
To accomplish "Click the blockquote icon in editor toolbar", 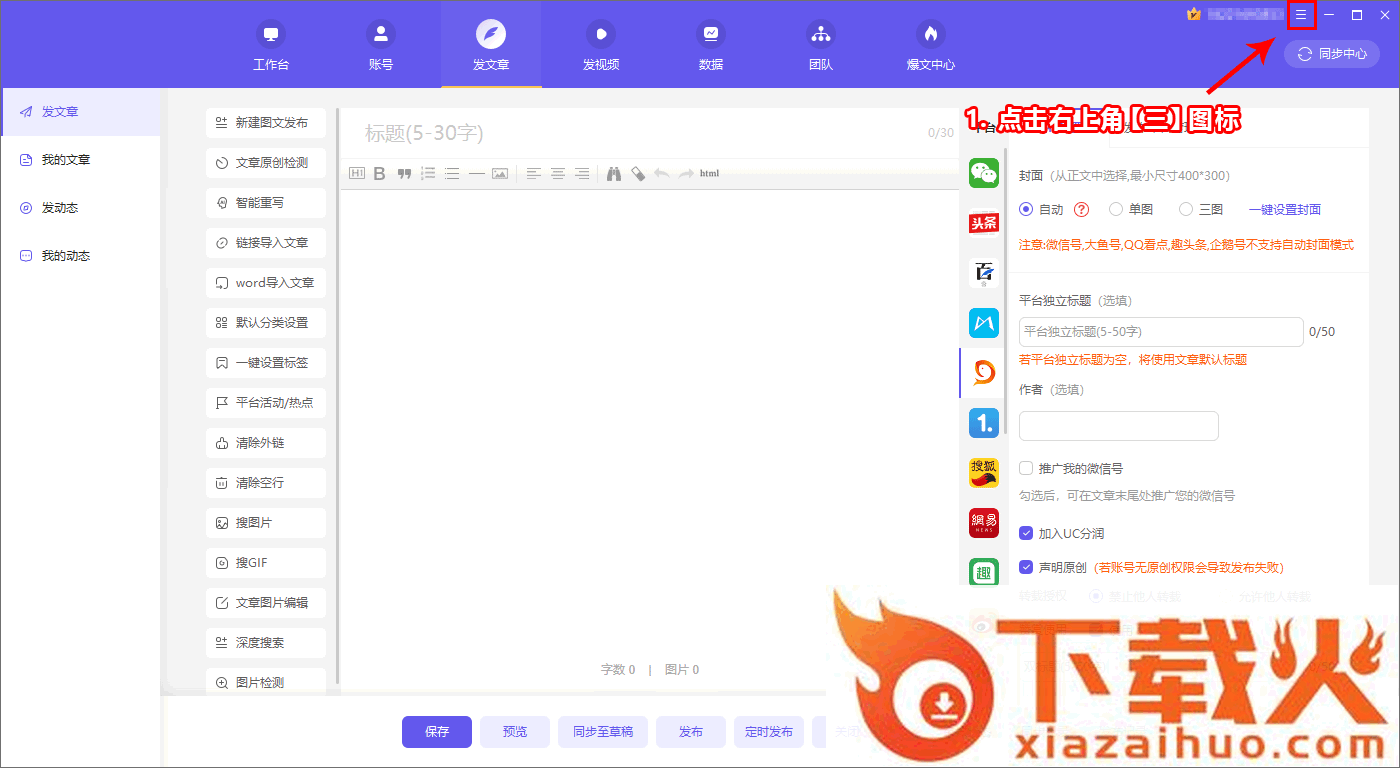I will [x=404, y=174].
